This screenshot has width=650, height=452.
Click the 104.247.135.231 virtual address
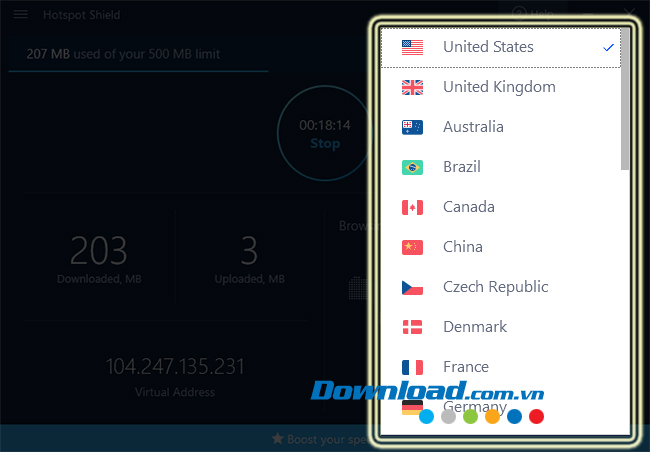[x=175, y=367]
